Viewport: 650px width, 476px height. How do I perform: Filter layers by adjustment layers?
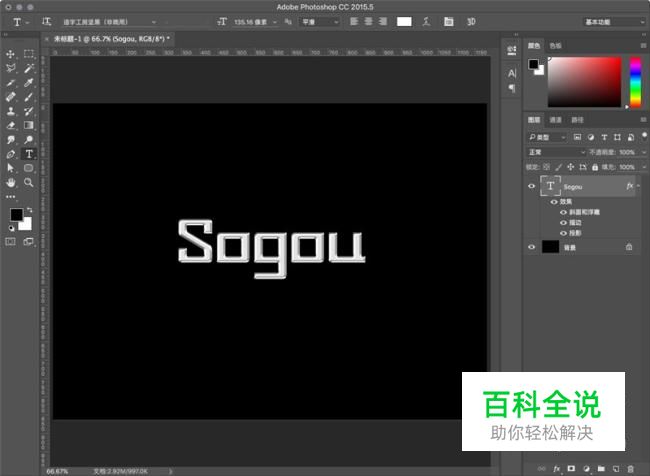coord(591,137)
